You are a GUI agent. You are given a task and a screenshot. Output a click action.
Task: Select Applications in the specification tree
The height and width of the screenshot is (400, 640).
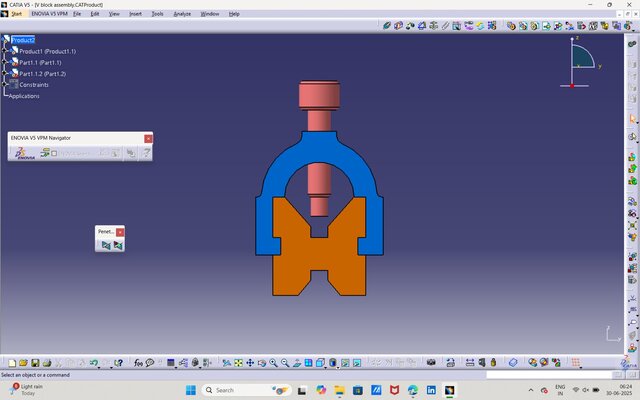[x=29, y=96]
